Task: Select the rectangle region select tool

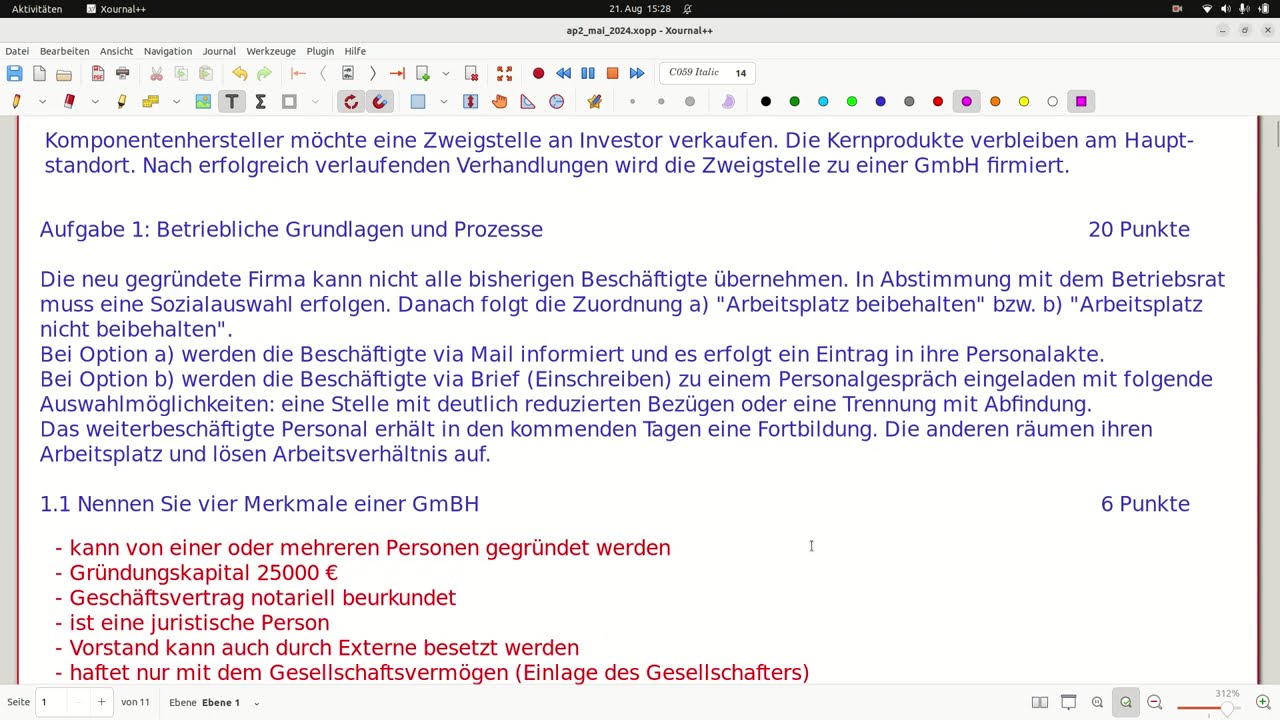Action: (418, 101)
